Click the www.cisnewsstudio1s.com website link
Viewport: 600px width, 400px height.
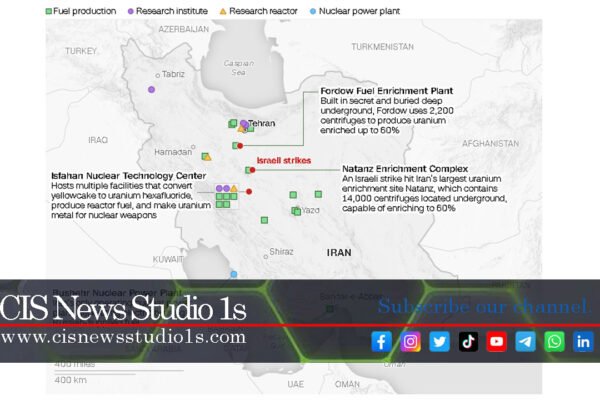point(123,337)
